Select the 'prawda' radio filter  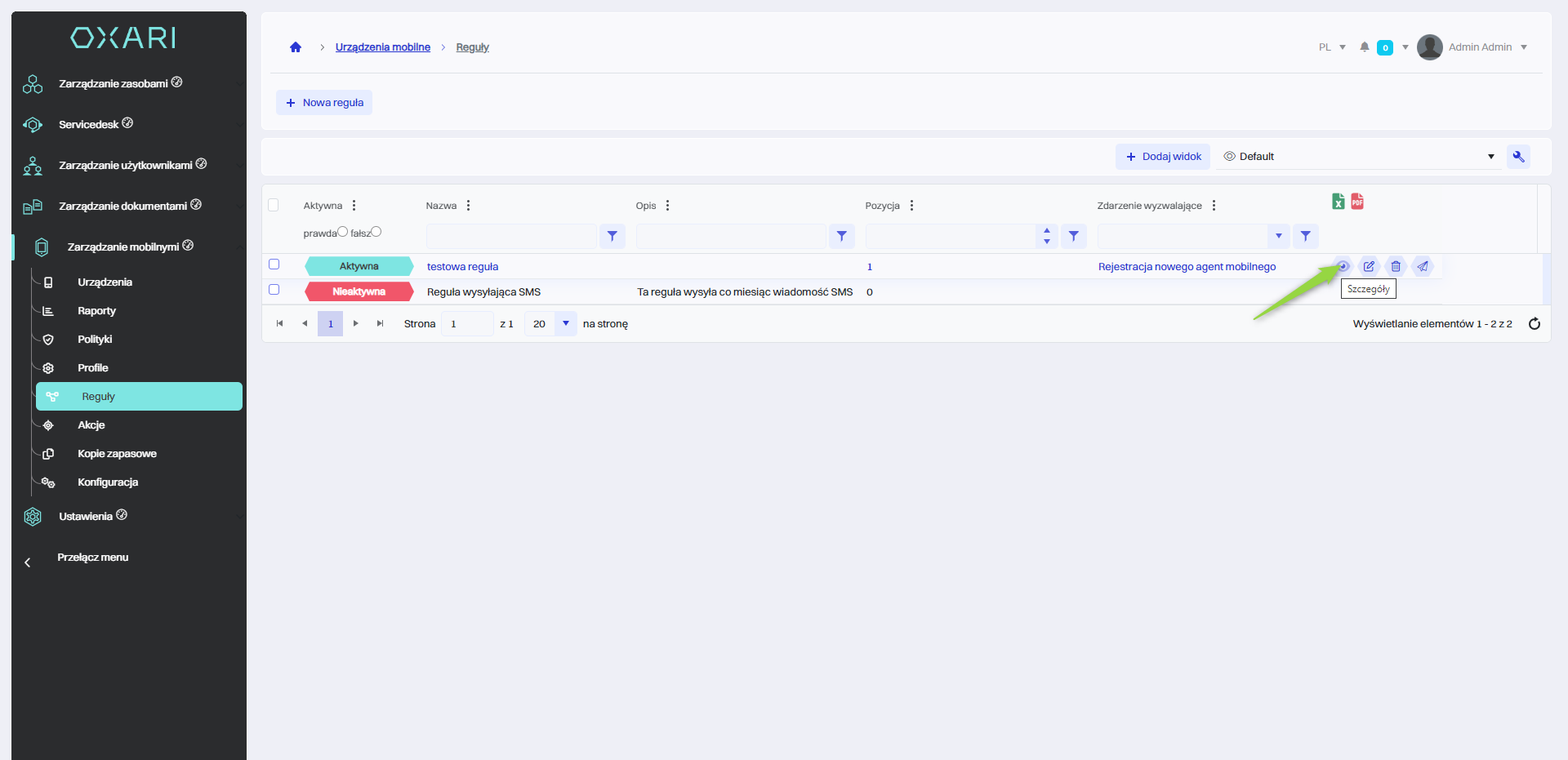(x=343, y=232)
